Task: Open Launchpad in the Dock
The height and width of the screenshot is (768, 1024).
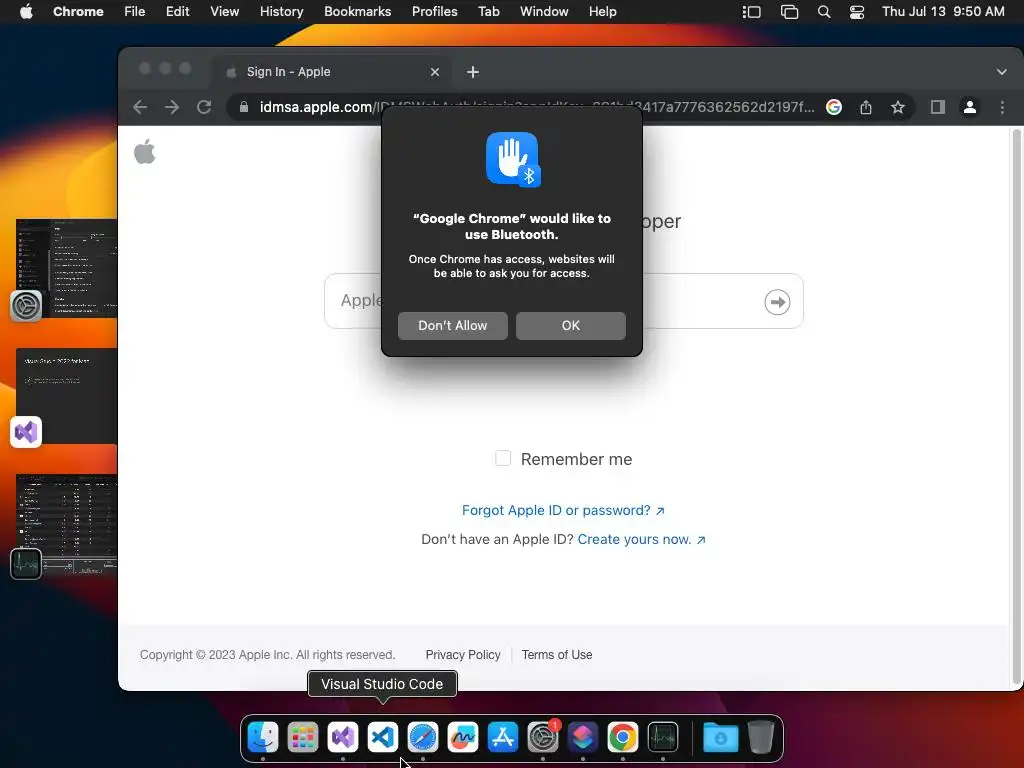Action: pyautogui.click(x=302, y=737)
